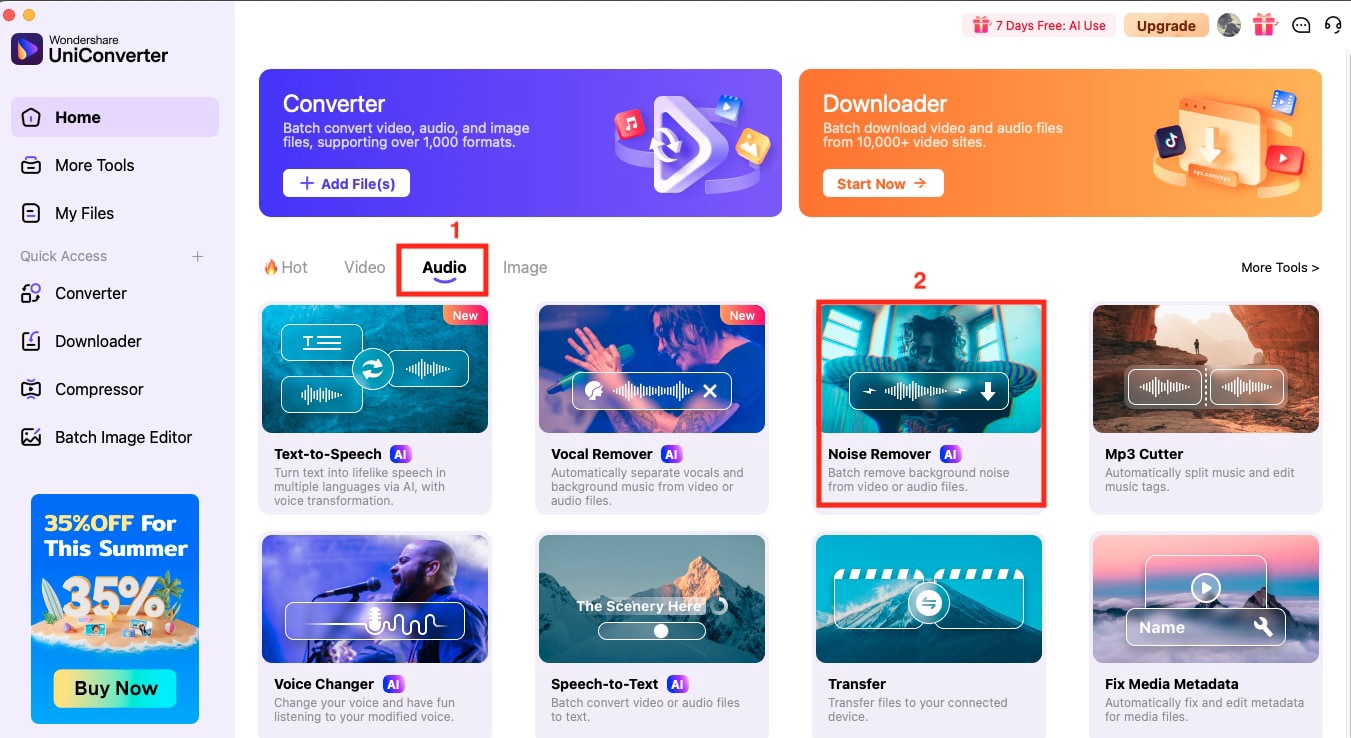This screenshot has height=738, width=1351.
Task: Click the AI badge beside Noise Remover
Action: pos(949,454)
